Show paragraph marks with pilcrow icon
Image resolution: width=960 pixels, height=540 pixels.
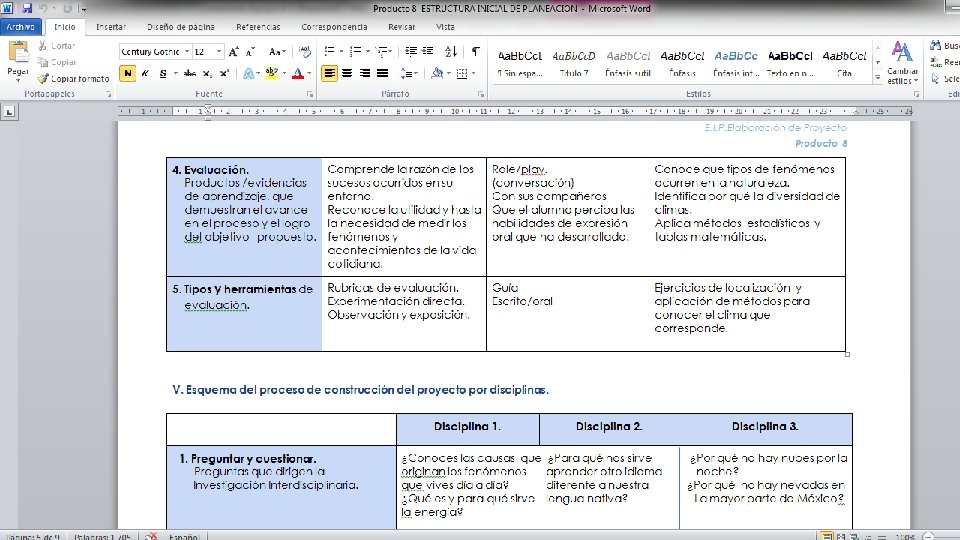point(476,51)
